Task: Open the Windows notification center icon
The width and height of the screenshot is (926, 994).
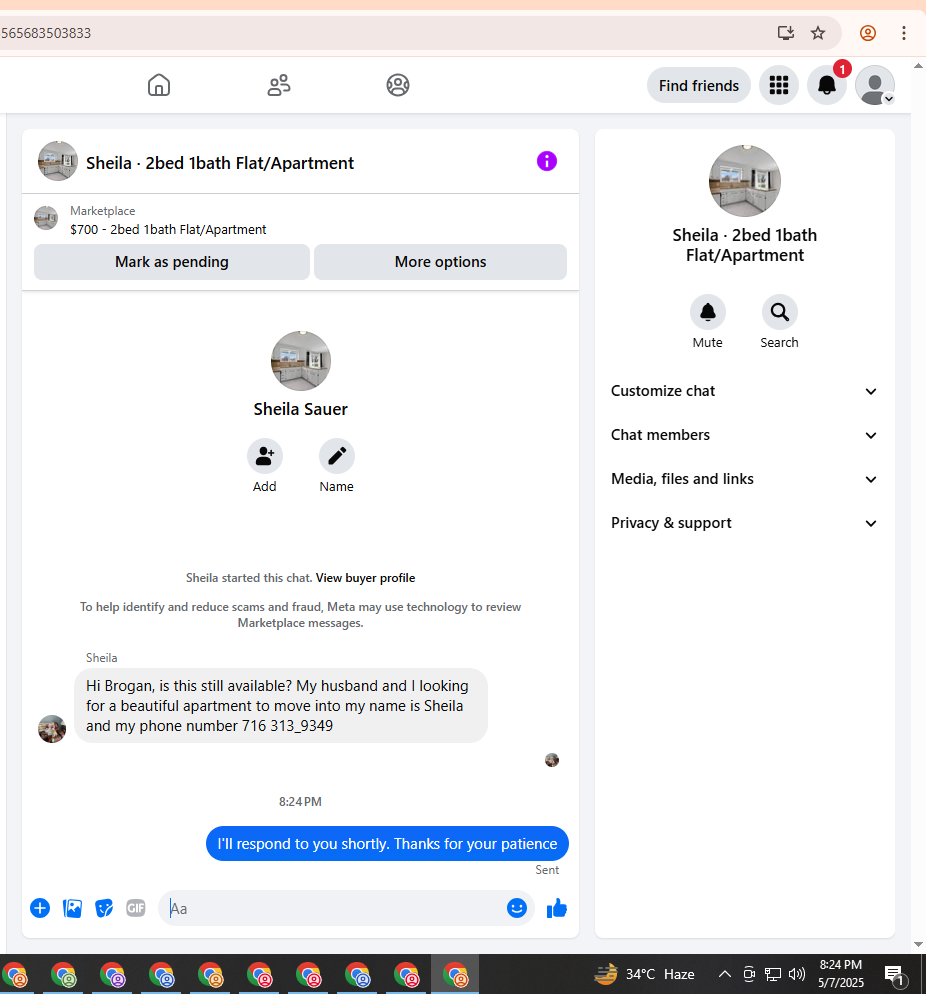Action: pos(894,974)
